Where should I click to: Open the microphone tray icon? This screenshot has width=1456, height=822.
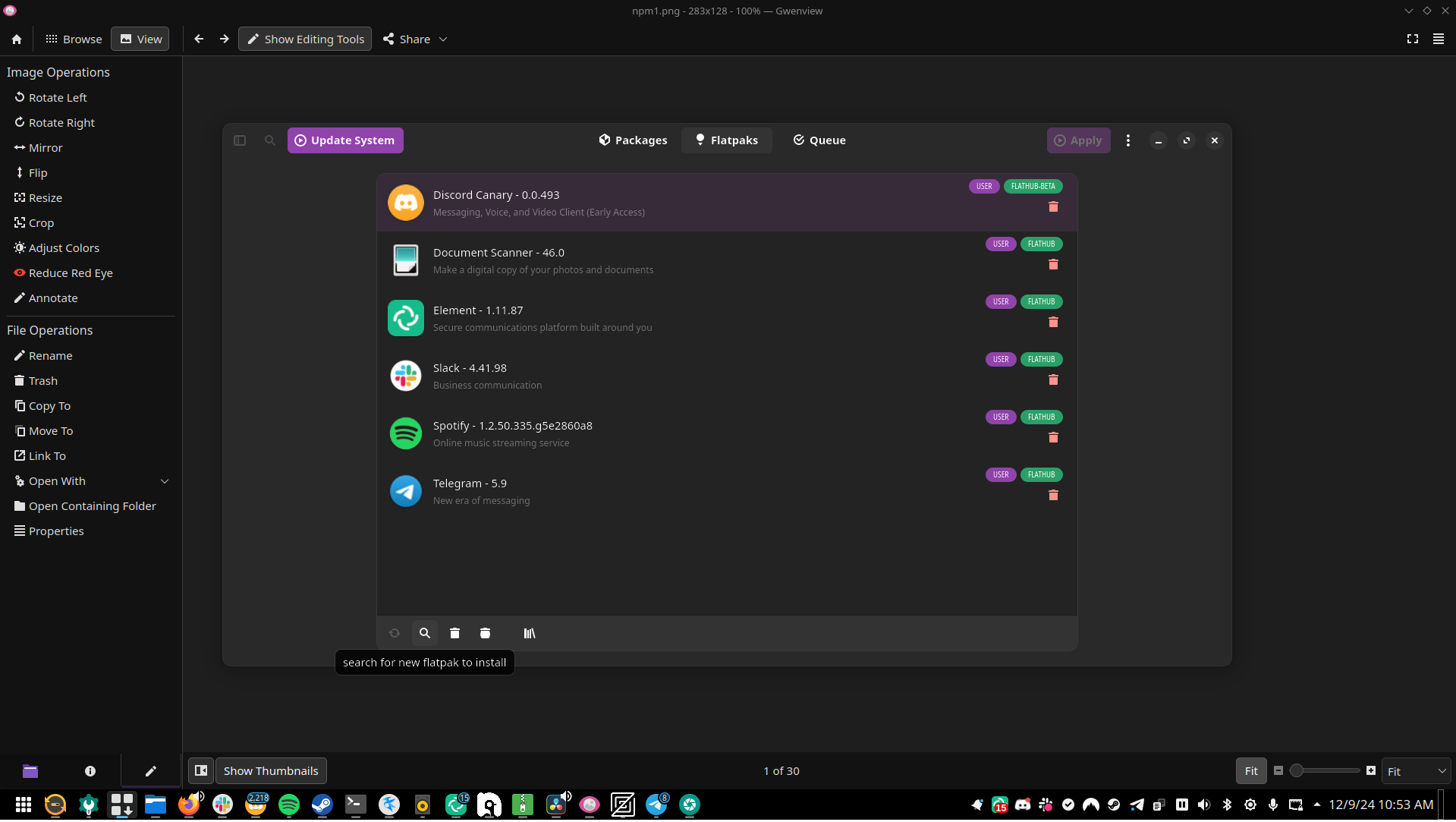point(1273,805)
